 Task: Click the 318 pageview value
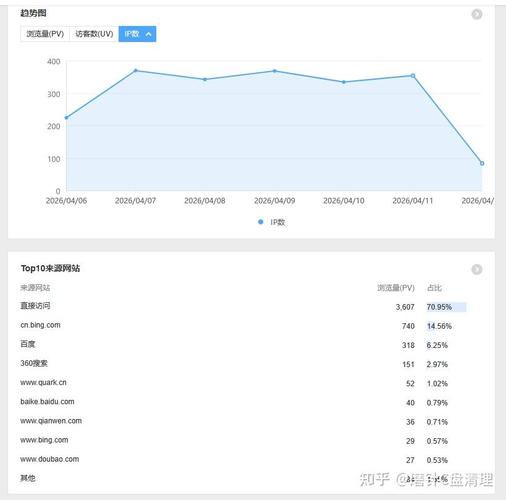tap(408, 345)
